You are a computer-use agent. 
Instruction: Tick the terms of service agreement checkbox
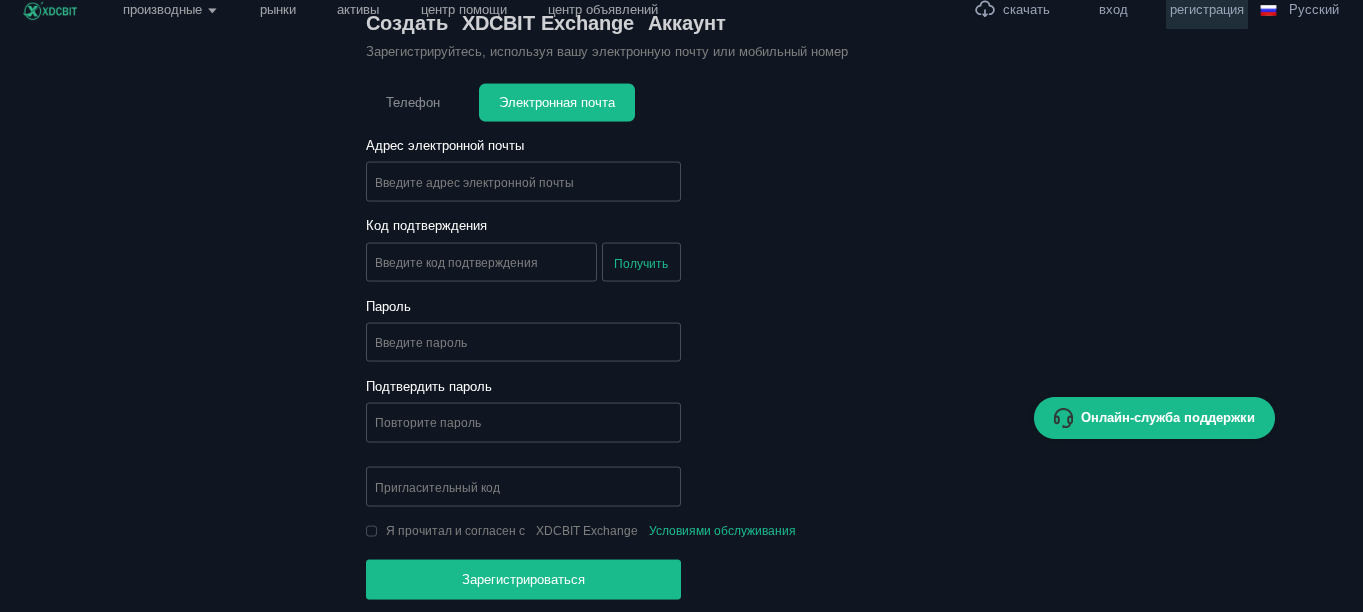click(372, 531)
